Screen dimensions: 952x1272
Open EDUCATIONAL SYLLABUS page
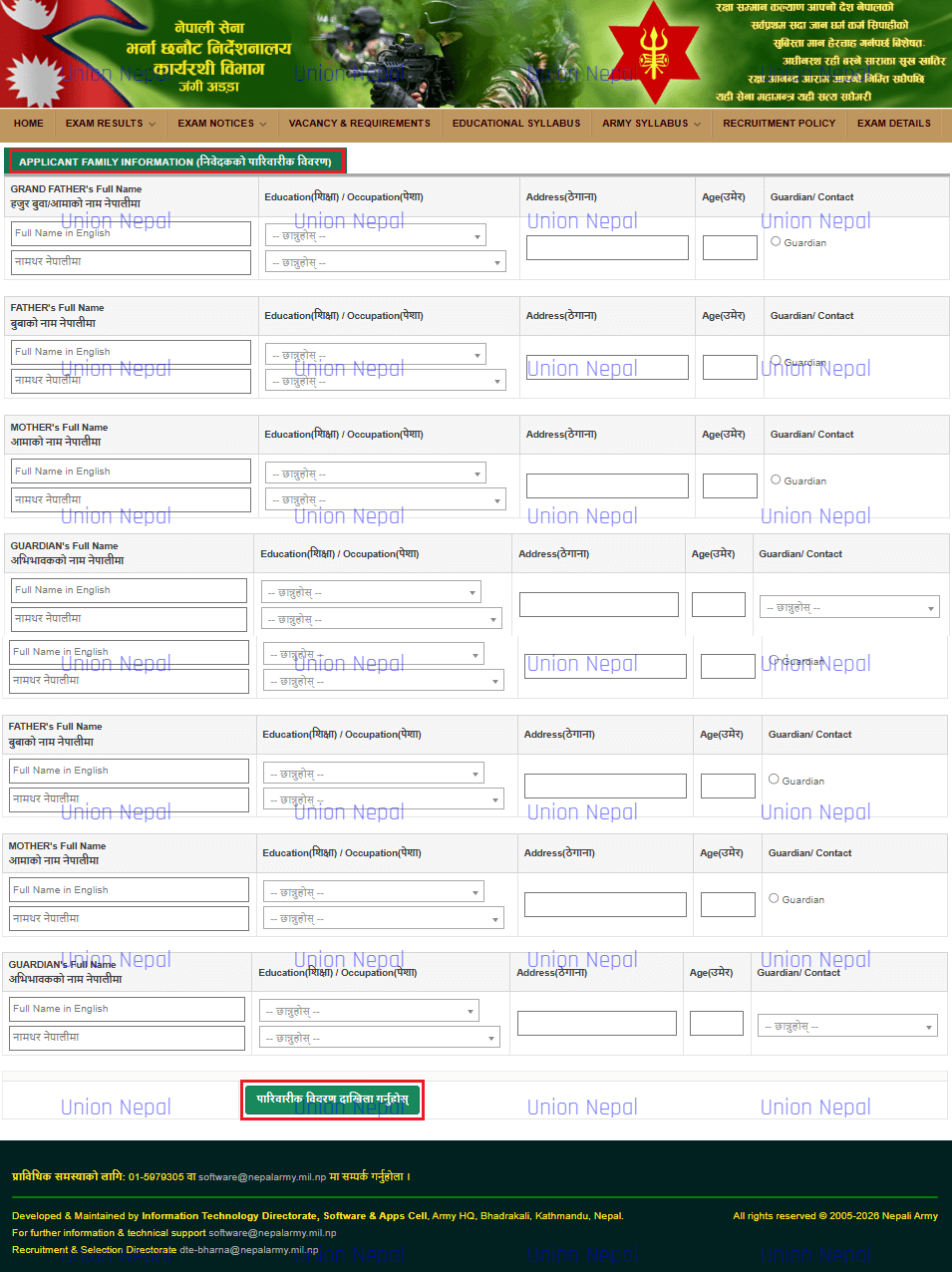(x=516, y=124)
